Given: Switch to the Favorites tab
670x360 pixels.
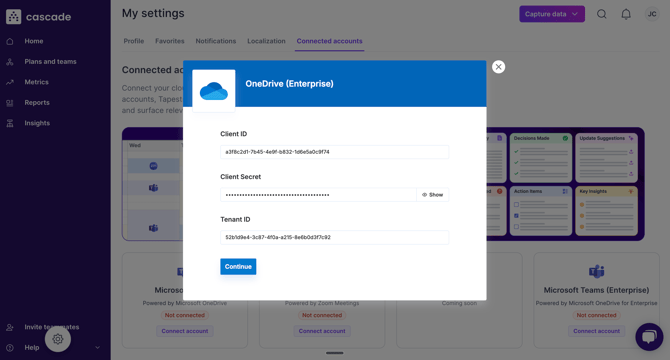Looking at the screenshot, I should tap(170, 41).
